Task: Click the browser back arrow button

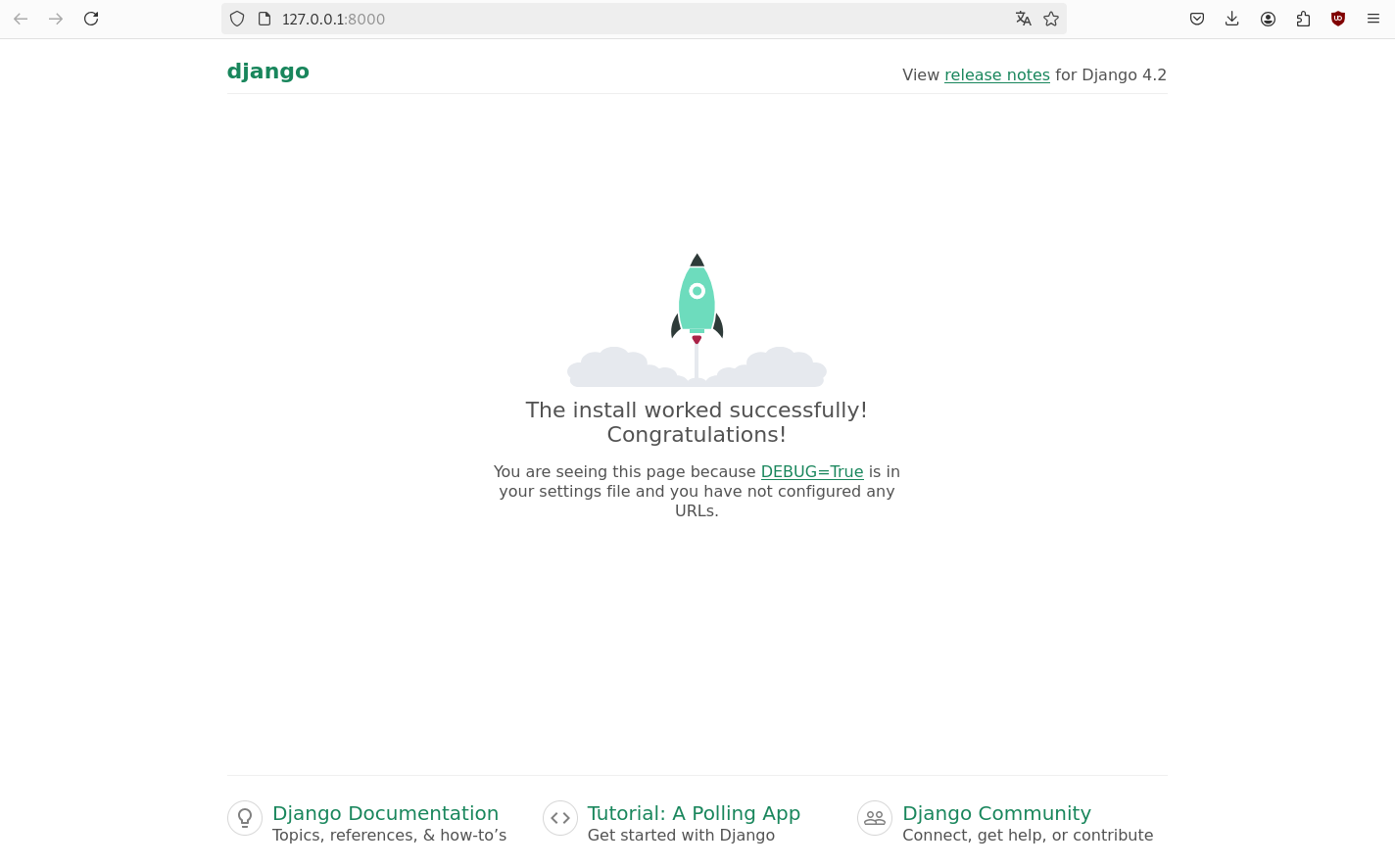Action: point(21,19)
